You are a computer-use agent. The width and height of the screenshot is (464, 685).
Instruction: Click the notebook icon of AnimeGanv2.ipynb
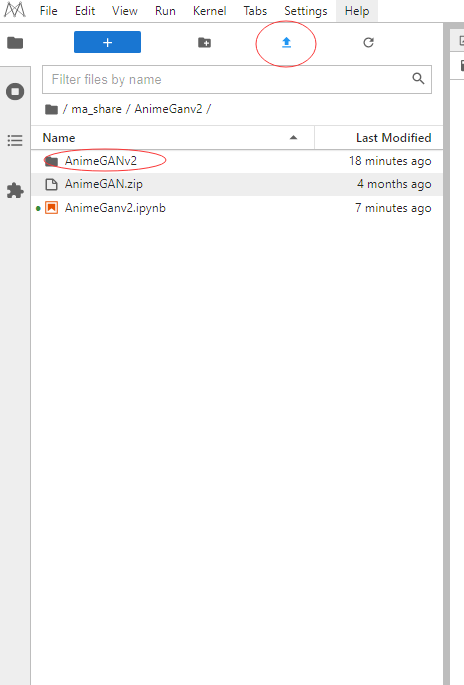[52, 208]
